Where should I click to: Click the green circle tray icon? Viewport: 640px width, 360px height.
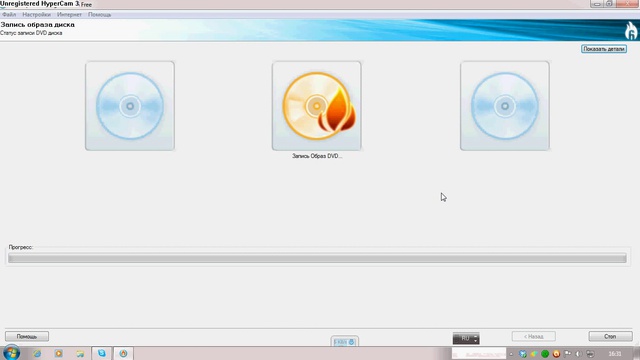(x=545, y=354)
